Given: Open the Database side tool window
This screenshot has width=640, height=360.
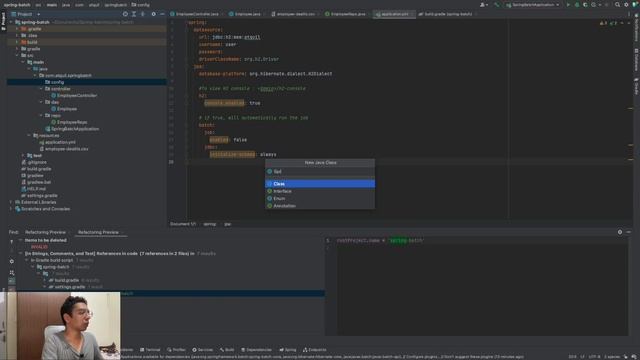Looking at the screenshot, I should tap(636, 60).
